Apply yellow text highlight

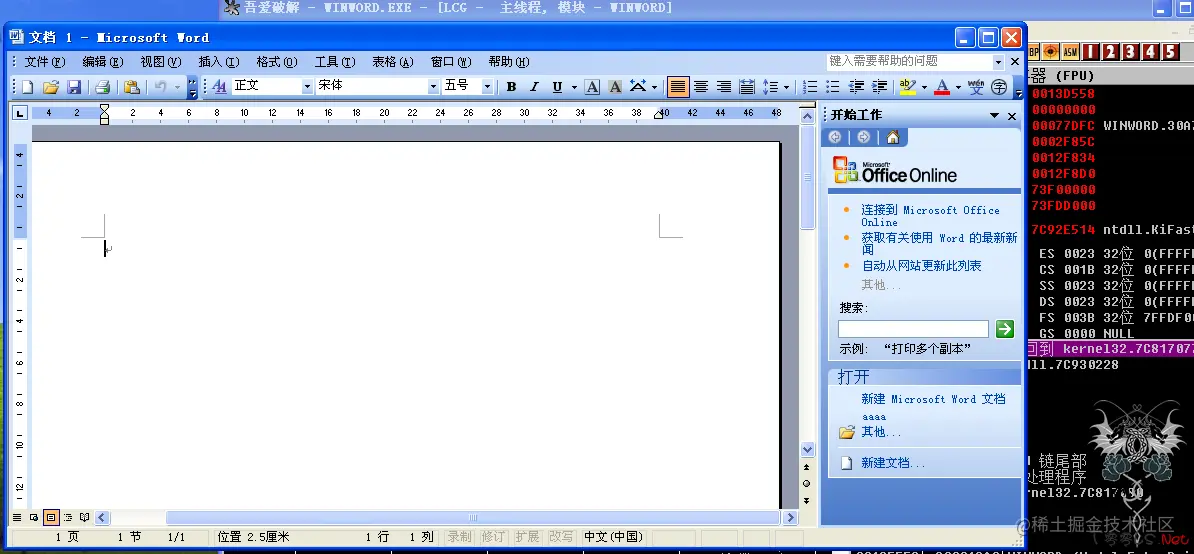coord(907,87)
